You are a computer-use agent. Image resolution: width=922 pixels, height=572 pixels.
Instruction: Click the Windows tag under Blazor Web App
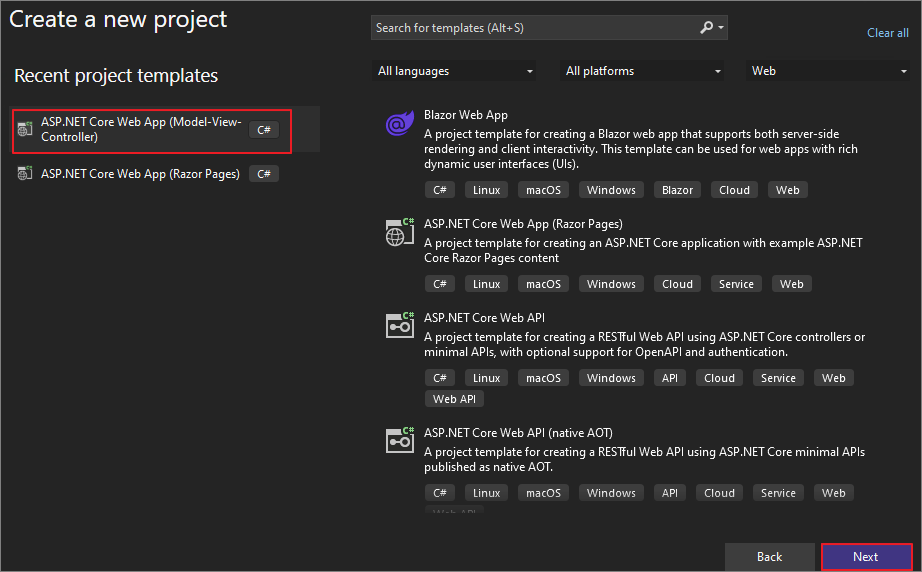611,190
